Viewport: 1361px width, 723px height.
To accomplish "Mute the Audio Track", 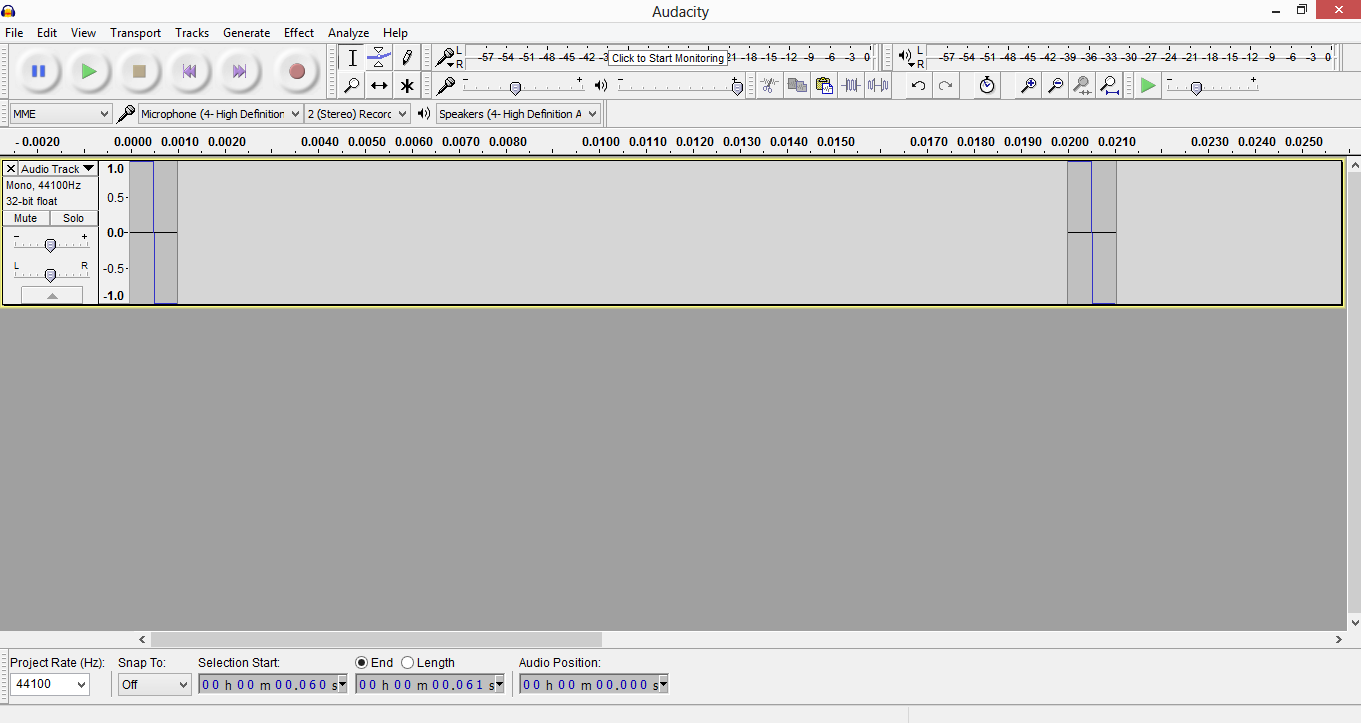I will [26, 218].
